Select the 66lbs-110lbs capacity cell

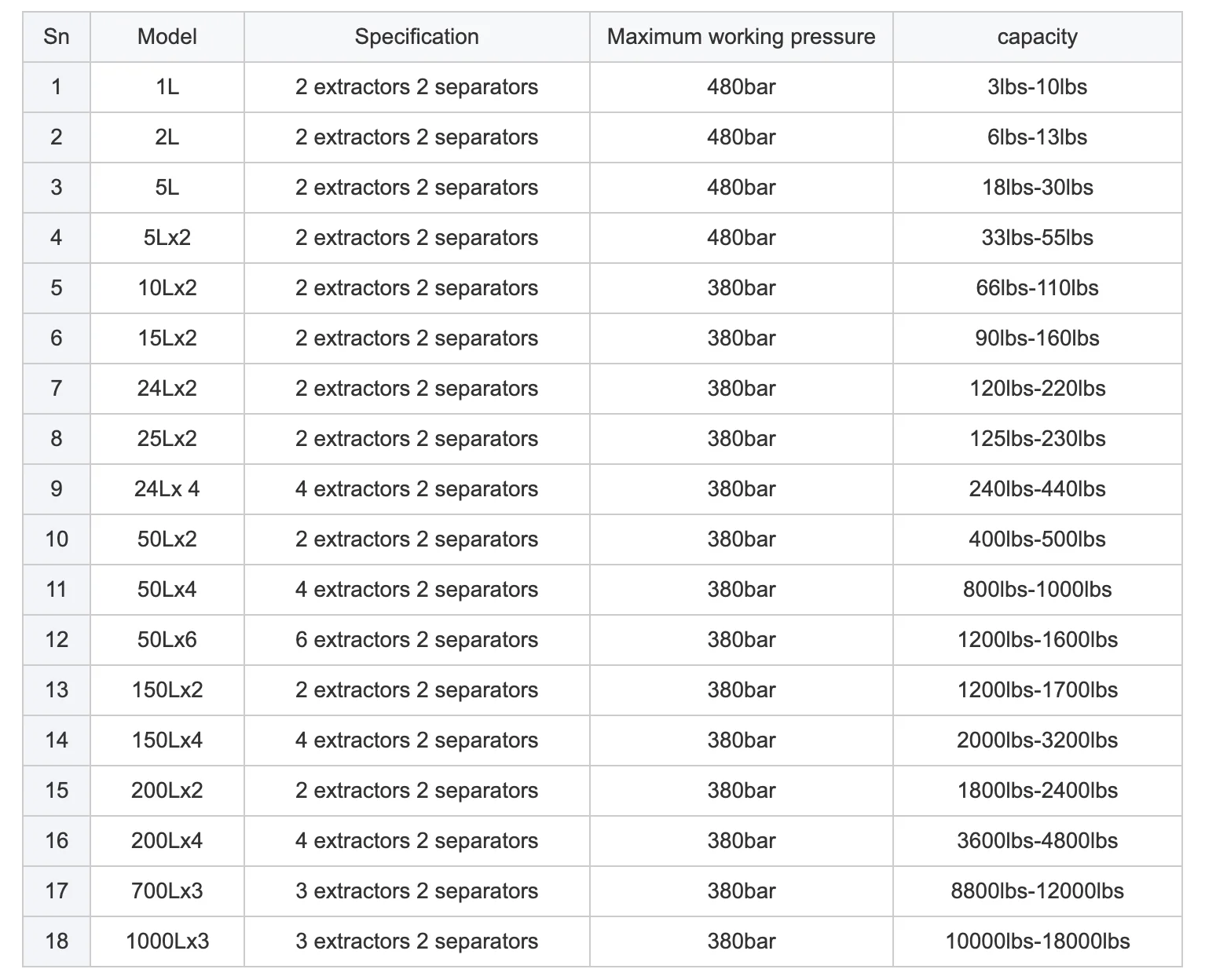1037,288
